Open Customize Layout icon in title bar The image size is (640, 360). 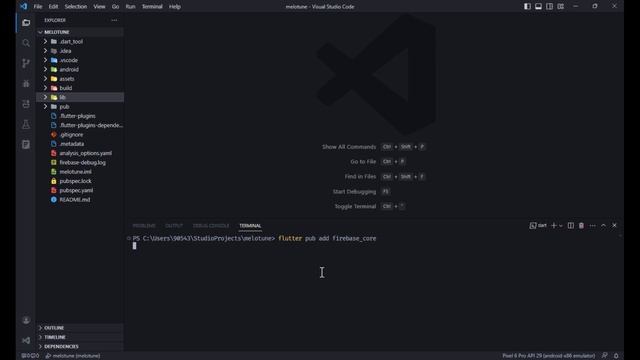click(x=560, y=7)
